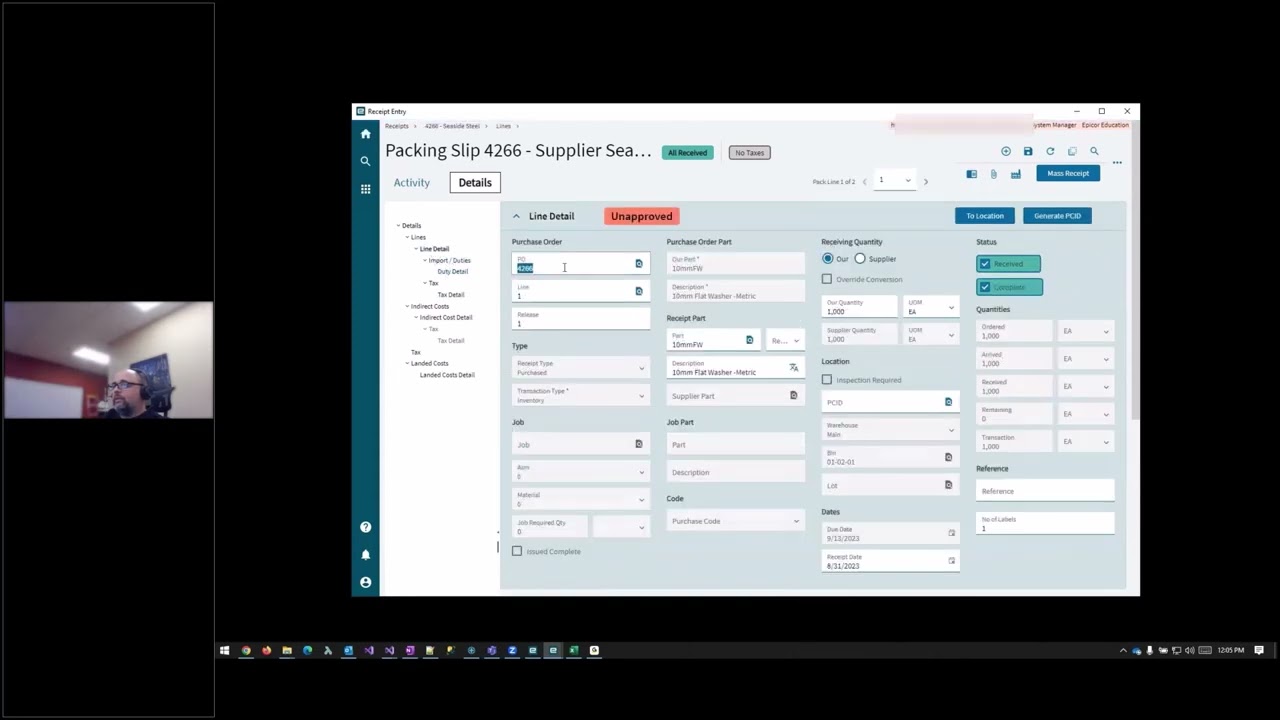Click the translate icon in Description field
This screenshot has width=1280, height=720.
[x=794, y=368]
